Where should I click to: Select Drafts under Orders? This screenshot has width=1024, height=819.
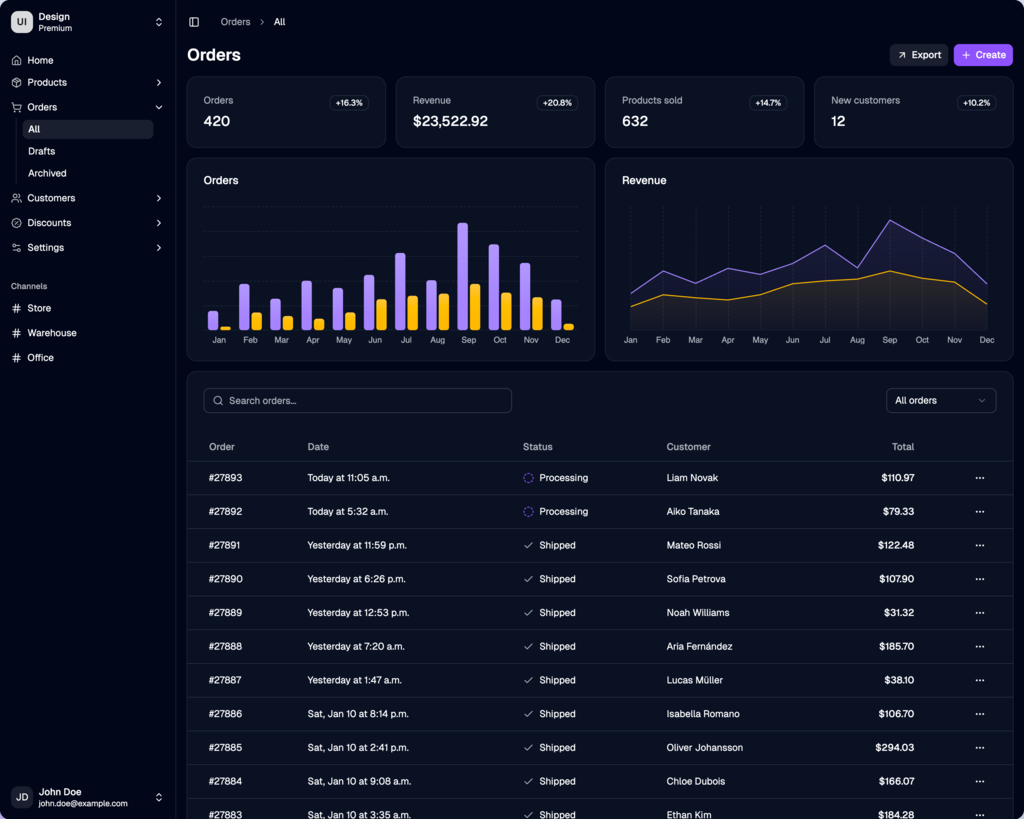coord(42,151)
